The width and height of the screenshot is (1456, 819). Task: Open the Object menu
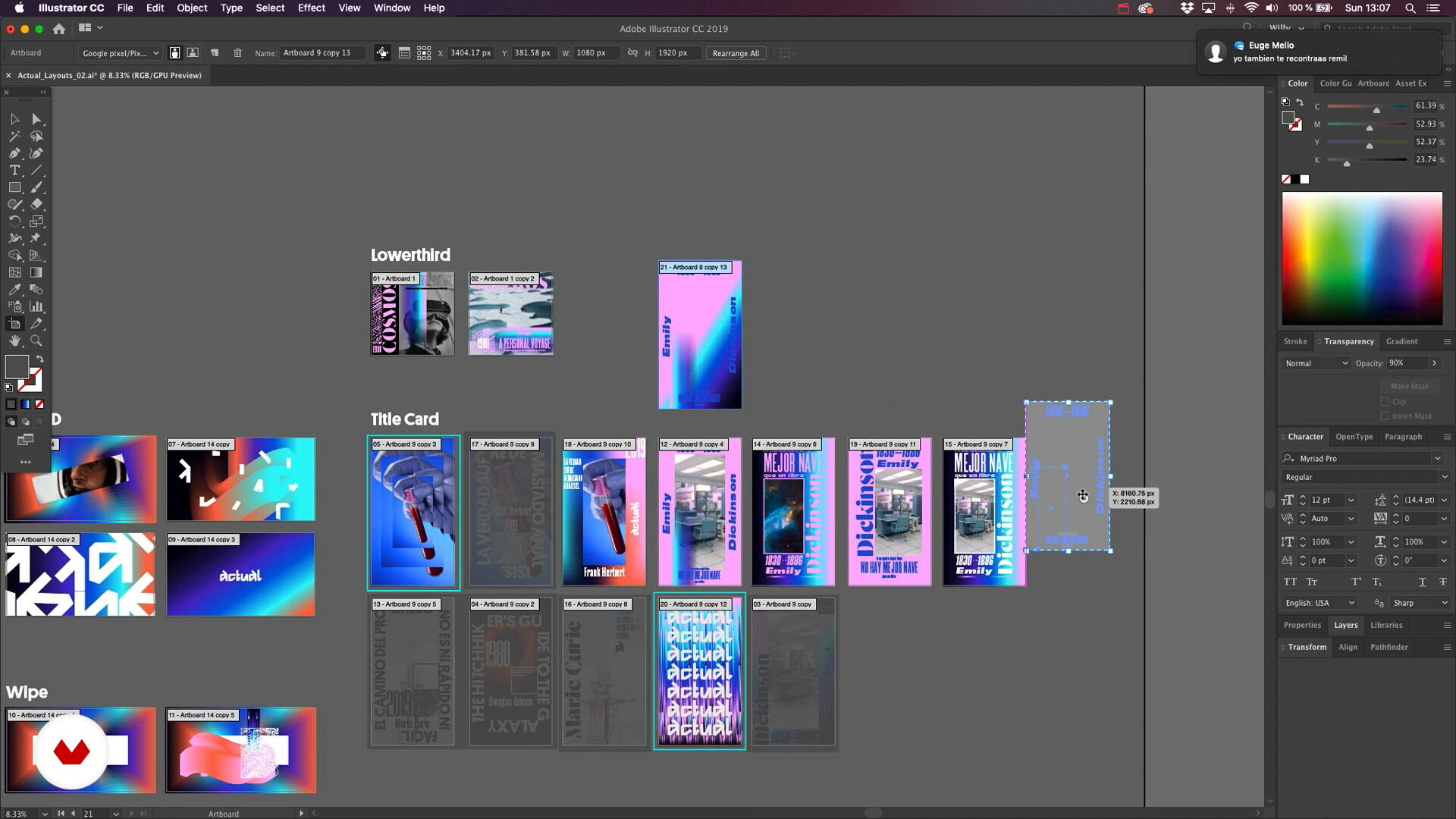192,8
